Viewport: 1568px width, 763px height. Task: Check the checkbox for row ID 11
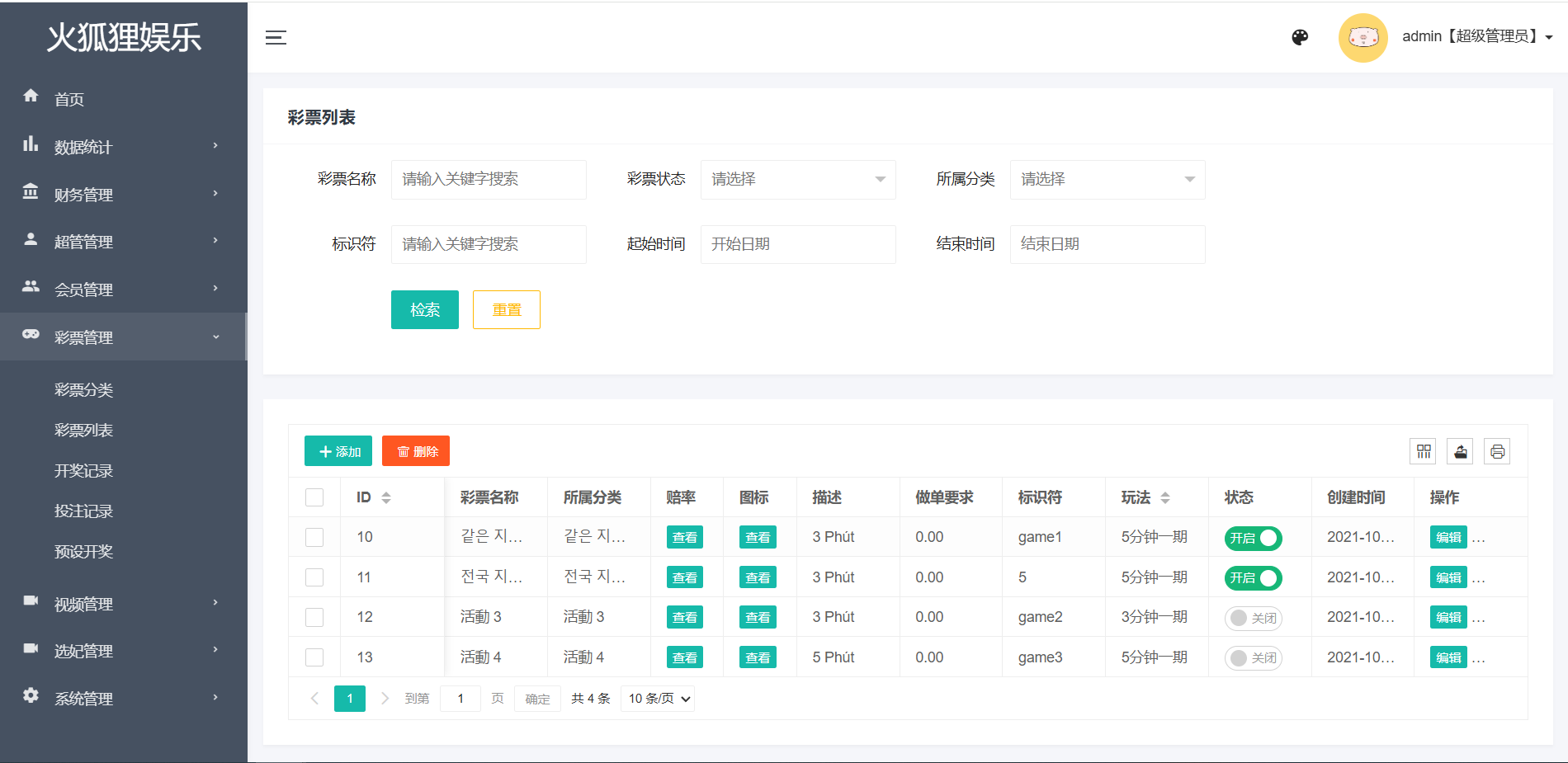tap(314, 577)
